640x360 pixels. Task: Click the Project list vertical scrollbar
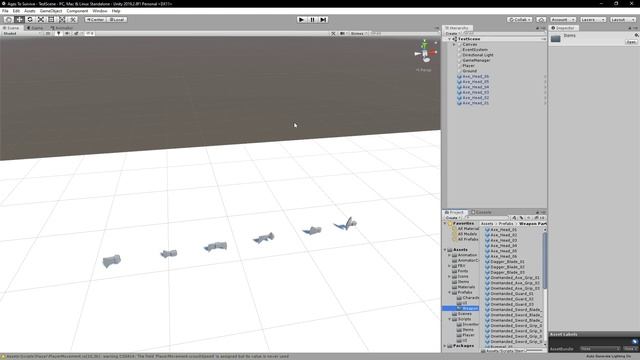(x=545, y=261)
